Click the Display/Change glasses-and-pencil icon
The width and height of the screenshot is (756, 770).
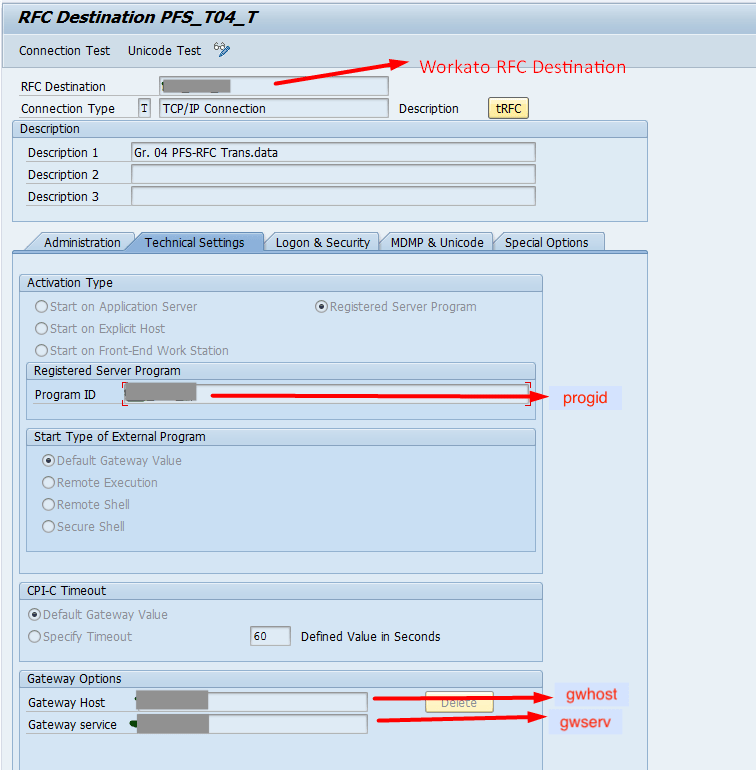point(222,50)
